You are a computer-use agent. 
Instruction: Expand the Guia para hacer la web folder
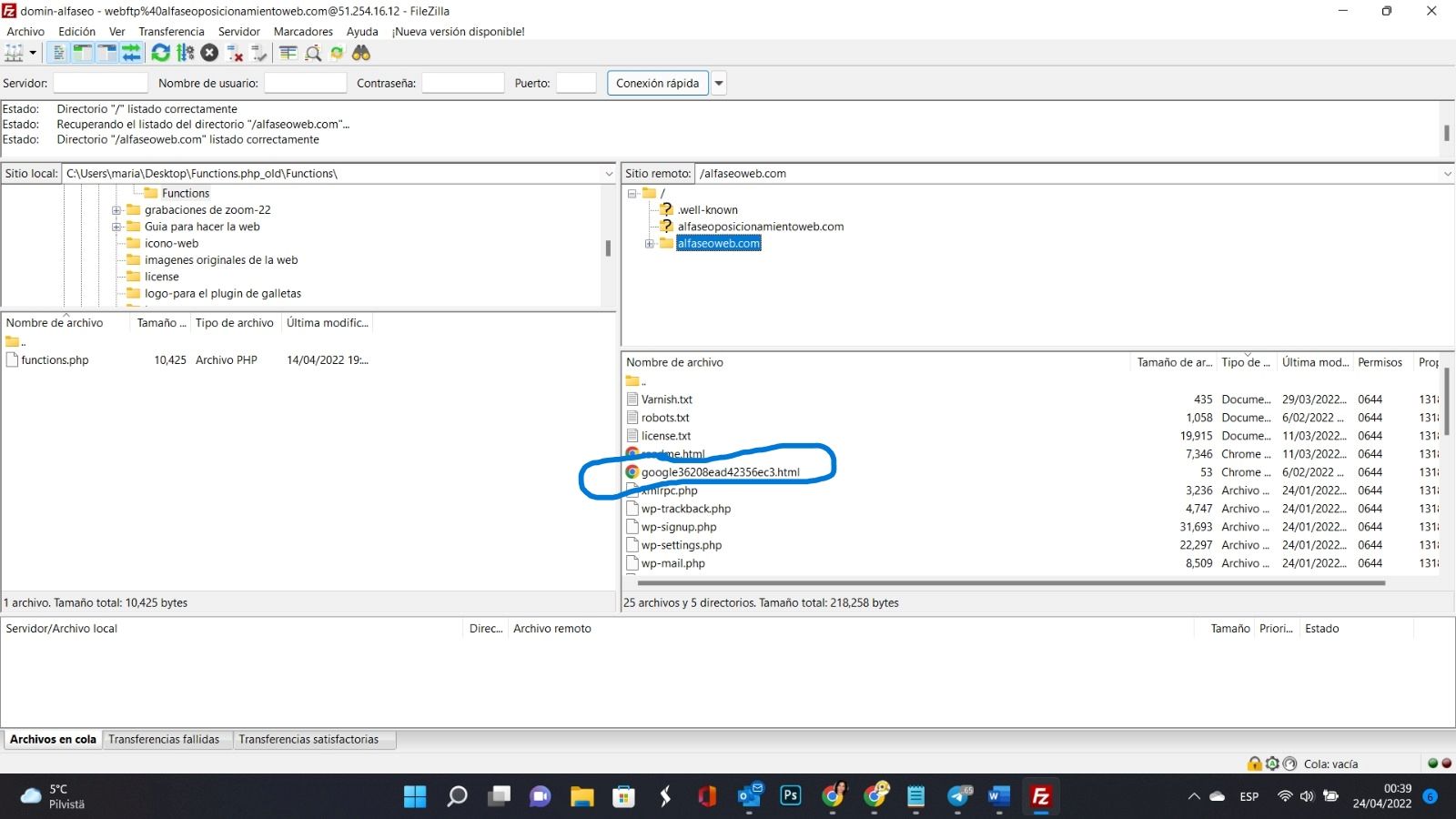pos(116,227)
